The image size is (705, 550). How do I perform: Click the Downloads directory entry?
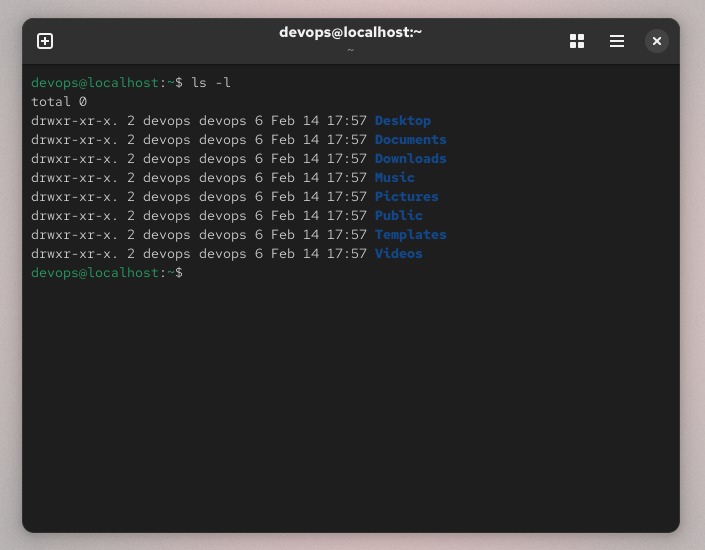point(410,158)
